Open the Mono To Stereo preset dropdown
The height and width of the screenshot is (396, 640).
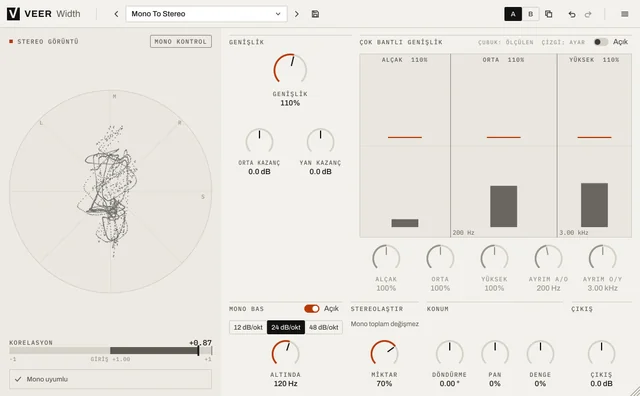[207, 14]
